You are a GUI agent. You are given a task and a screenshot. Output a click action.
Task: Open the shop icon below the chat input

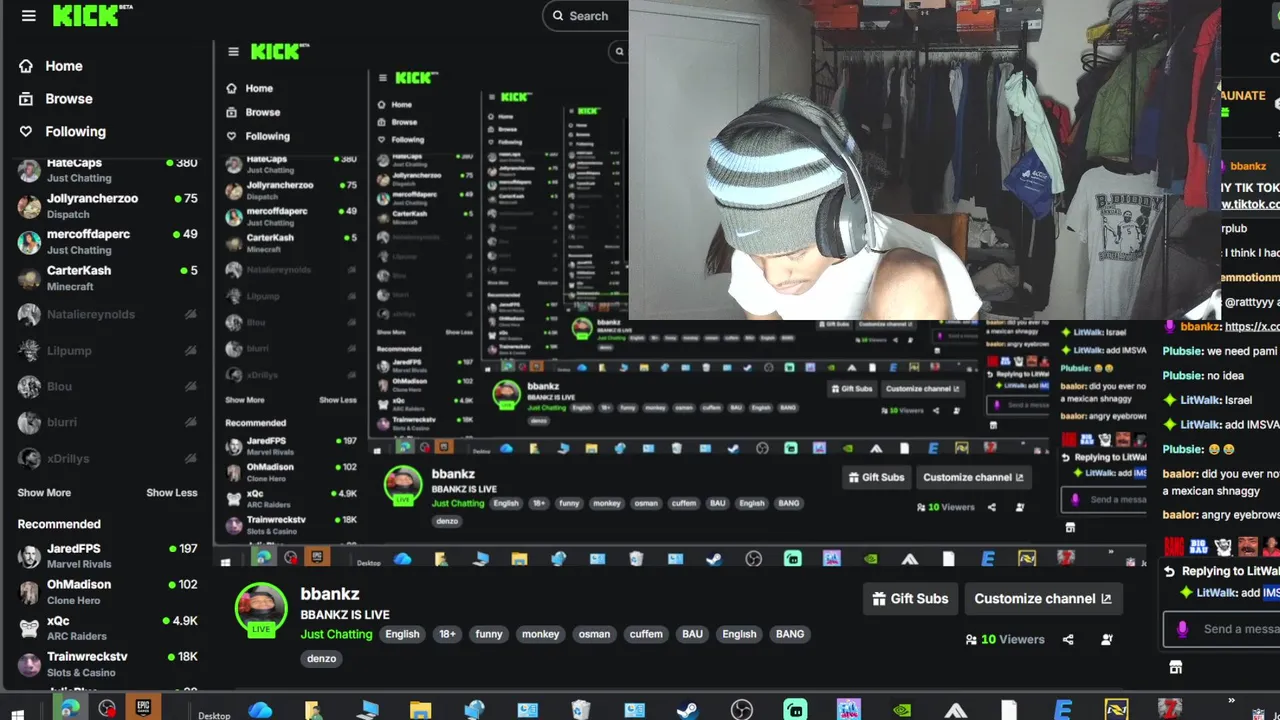1176,667
